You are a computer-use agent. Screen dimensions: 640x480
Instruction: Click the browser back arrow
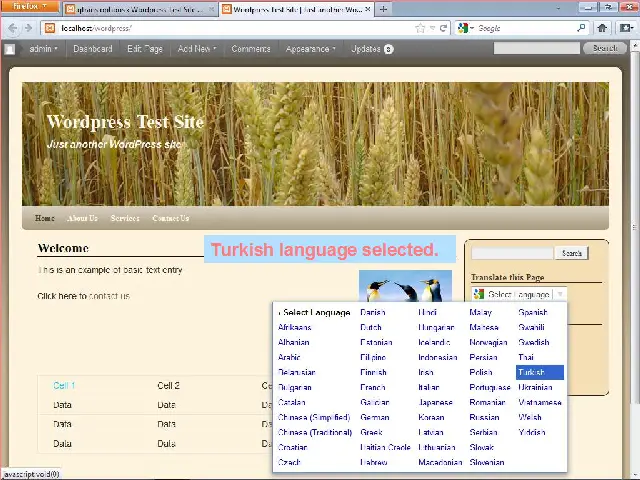click(x=12, y=28)
